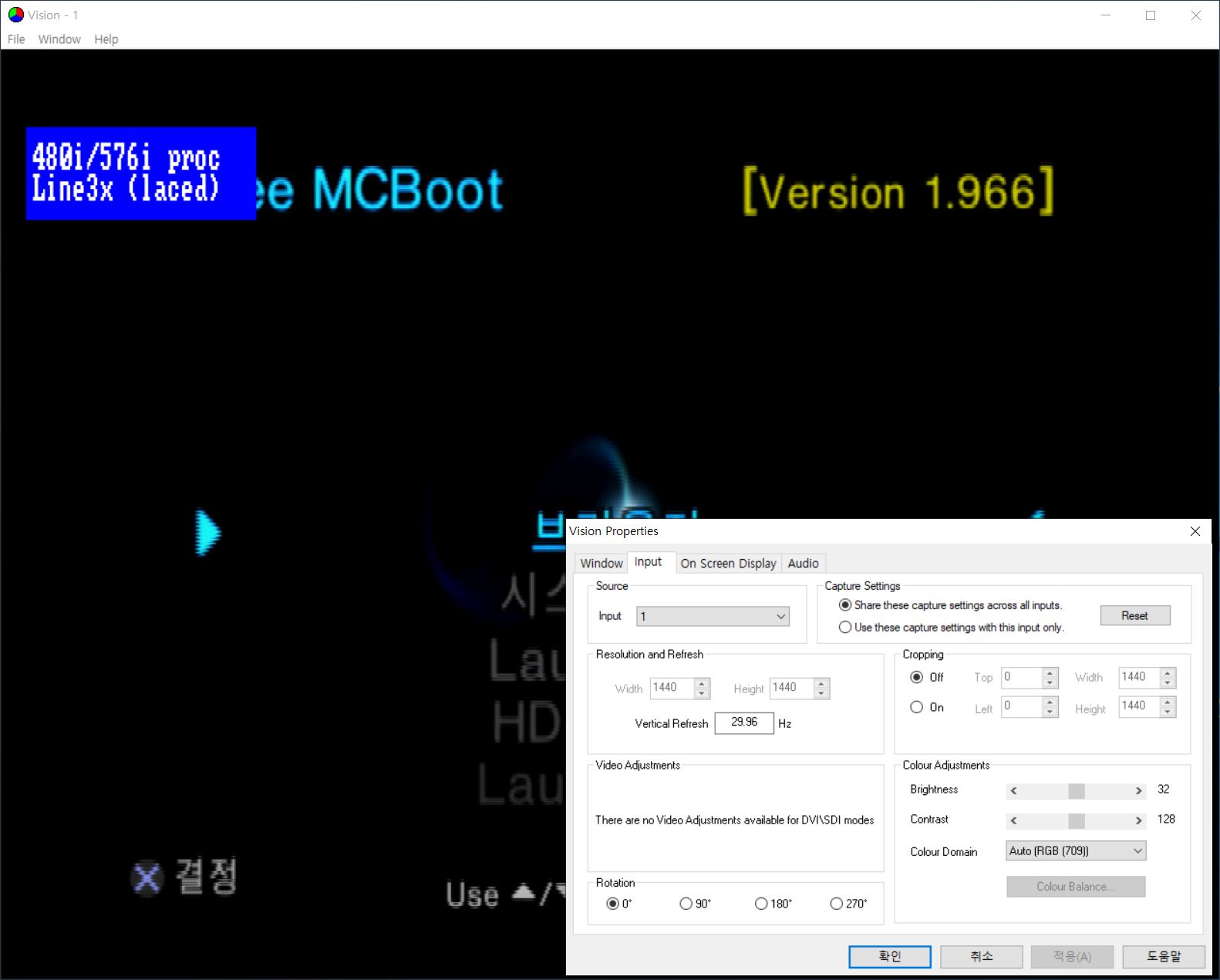Viewport: 1220px width, 980px height.
Task: Click the 480i/576i proc overlay box
Action: pyautogui.click(x=141, y=173)
